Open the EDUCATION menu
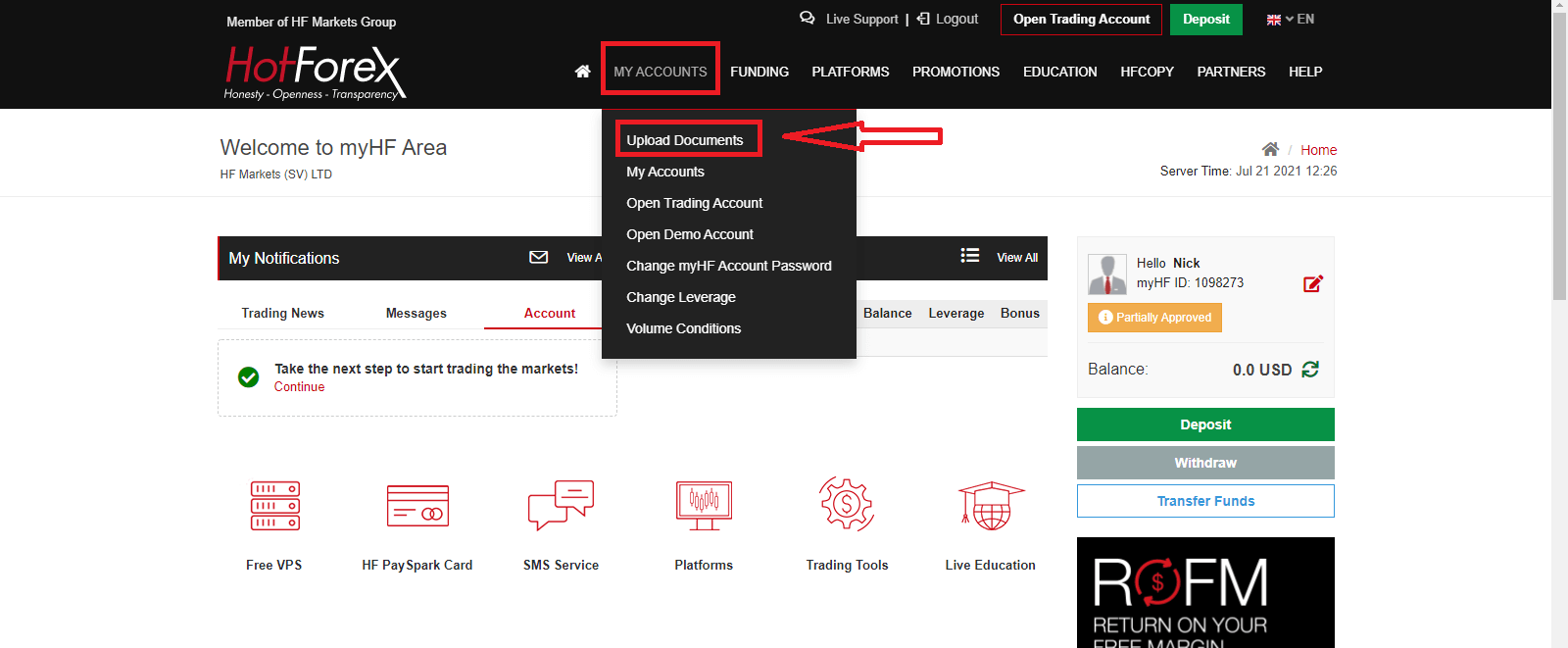Image resolution: width=1568 pixels, height=648 pixels. coord(1060,72)
